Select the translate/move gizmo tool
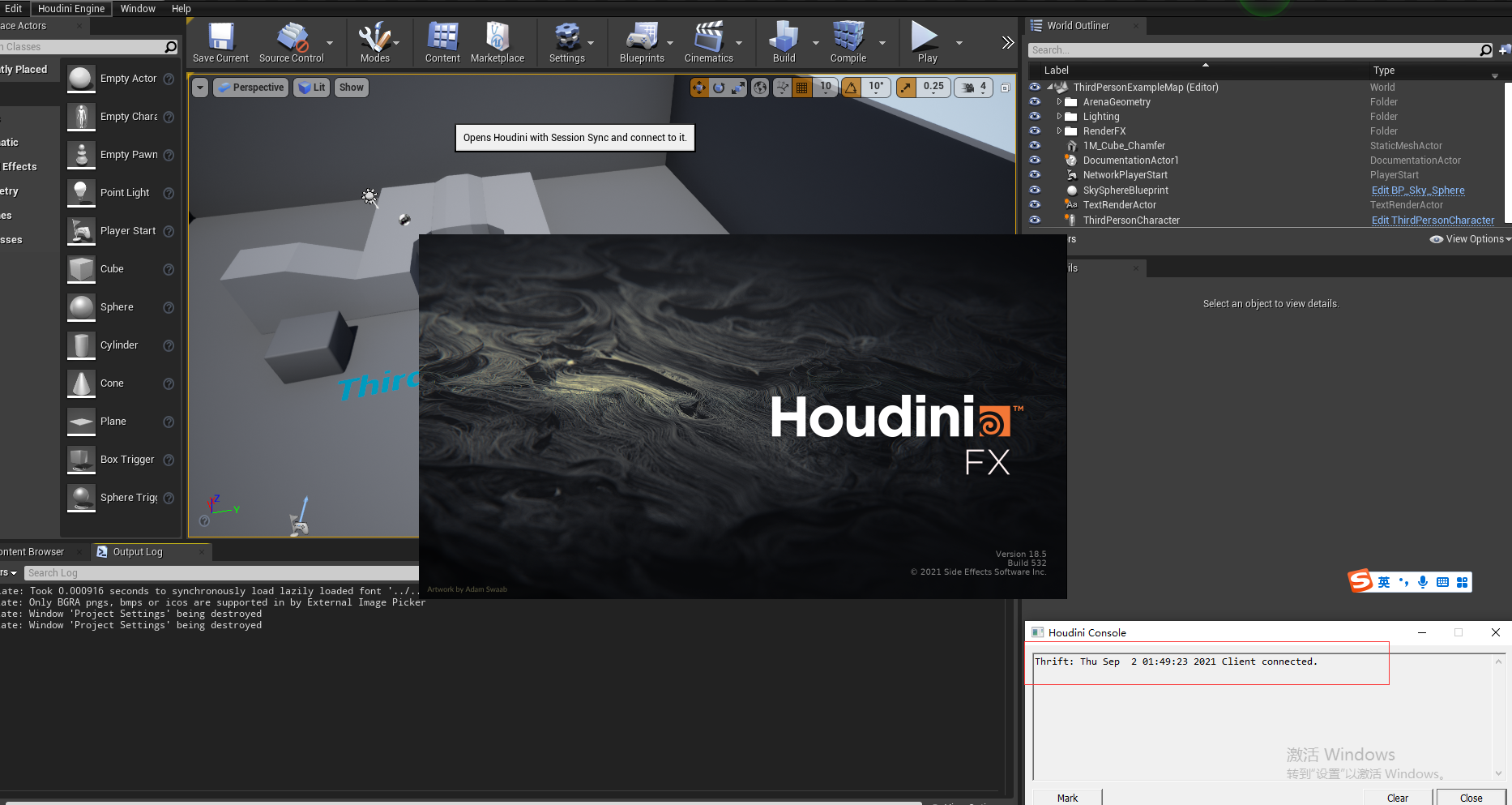Image resolution: width=1512 pixels, height=805 pixels. coord(699,87)
